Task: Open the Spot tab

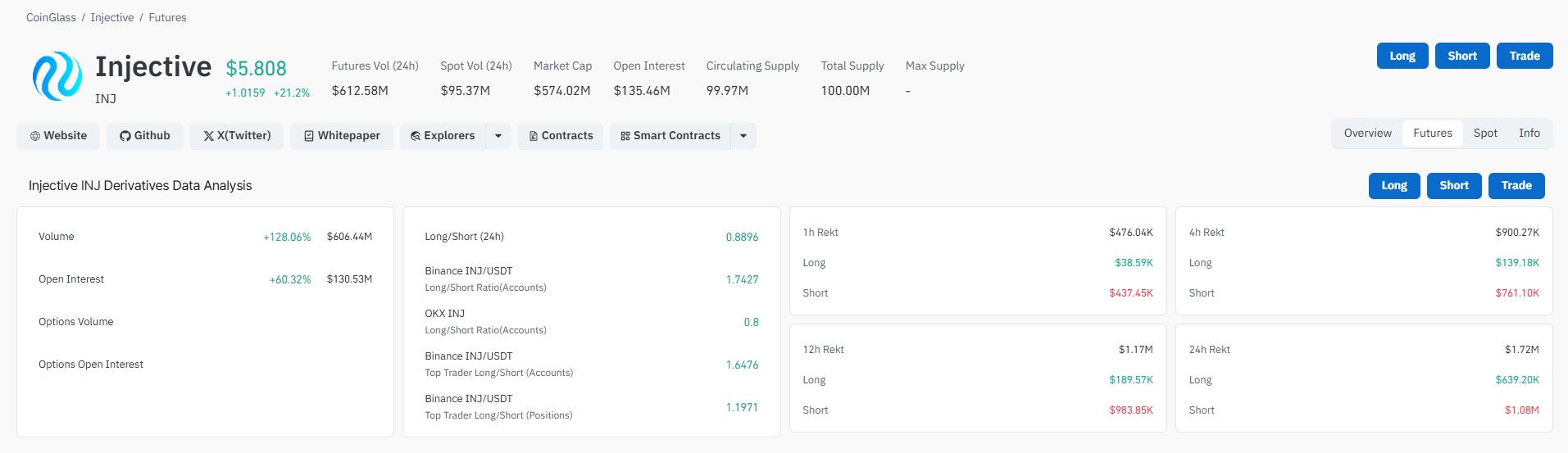Action: click(x=1485, y=133)
